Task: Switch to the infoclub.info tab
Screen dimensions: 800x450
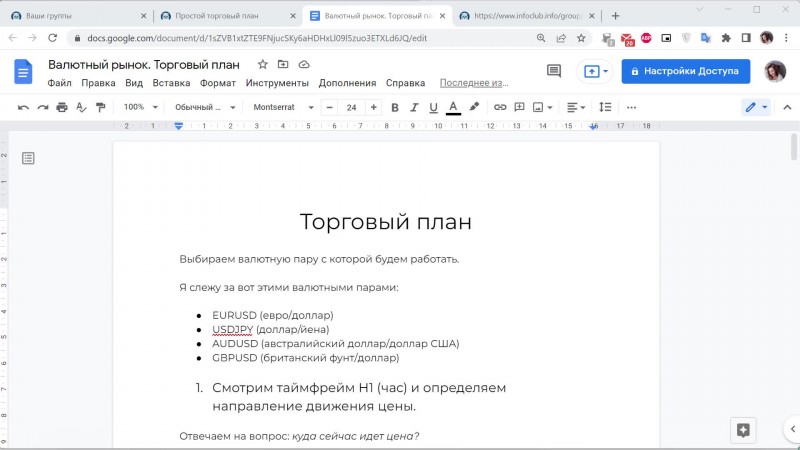Action: pos(527,16)
